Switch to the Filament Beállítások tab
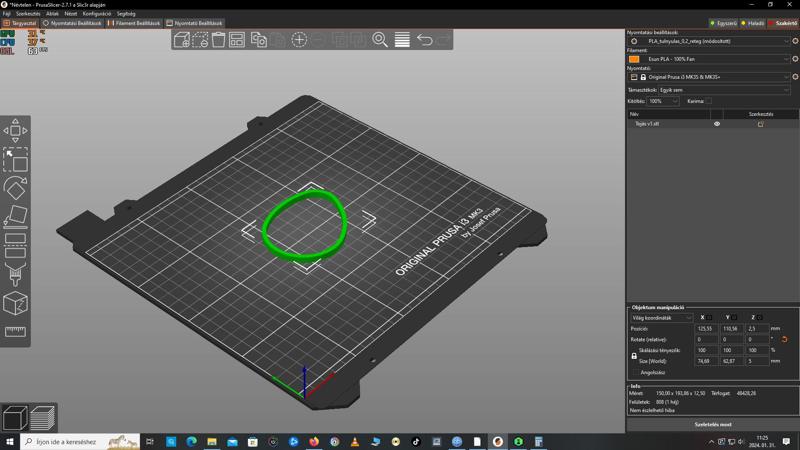800x450 pixels. click(x=134, y=23)
